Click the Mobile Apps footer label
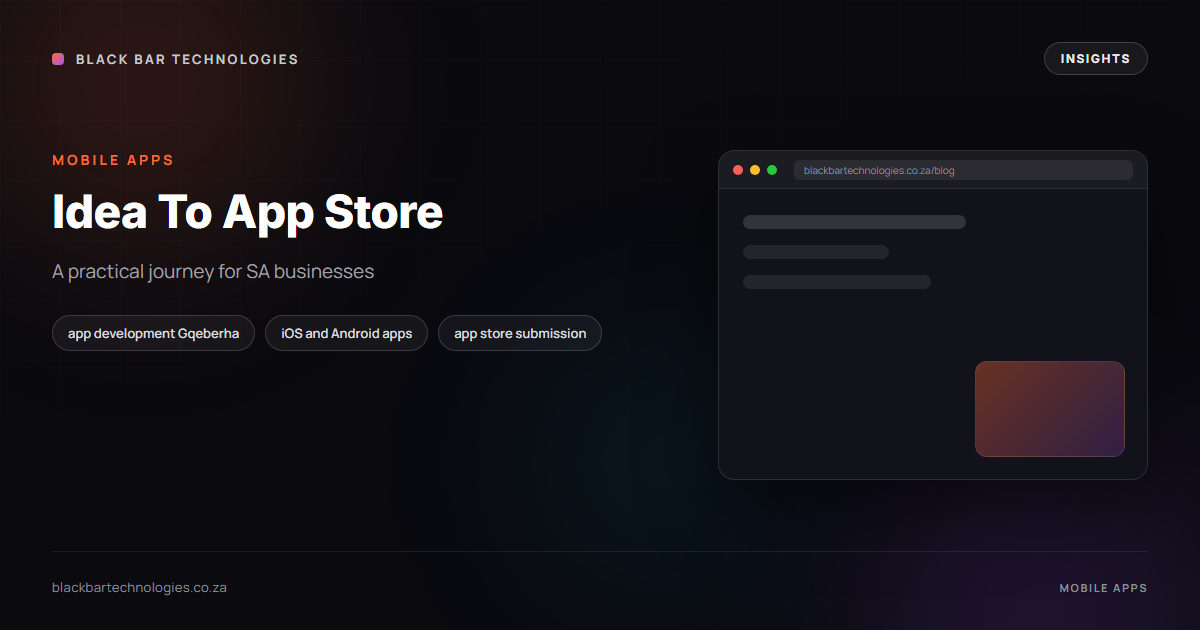The width and height of the screenshot is (1200, 630). (x=1103, y=588)
